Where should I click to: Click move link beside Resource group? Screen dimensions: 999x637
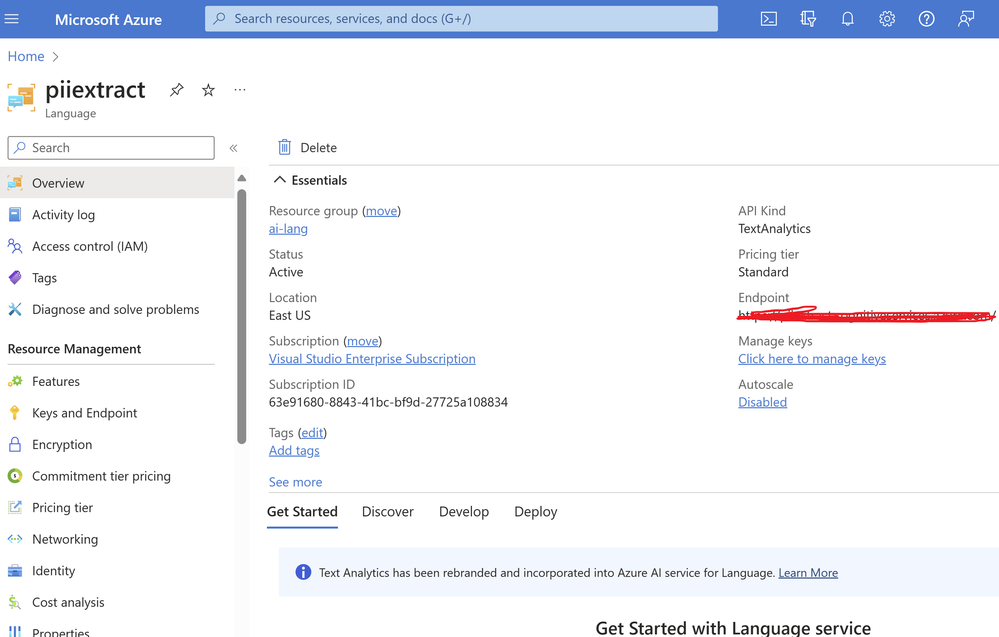tap(382, 211)
